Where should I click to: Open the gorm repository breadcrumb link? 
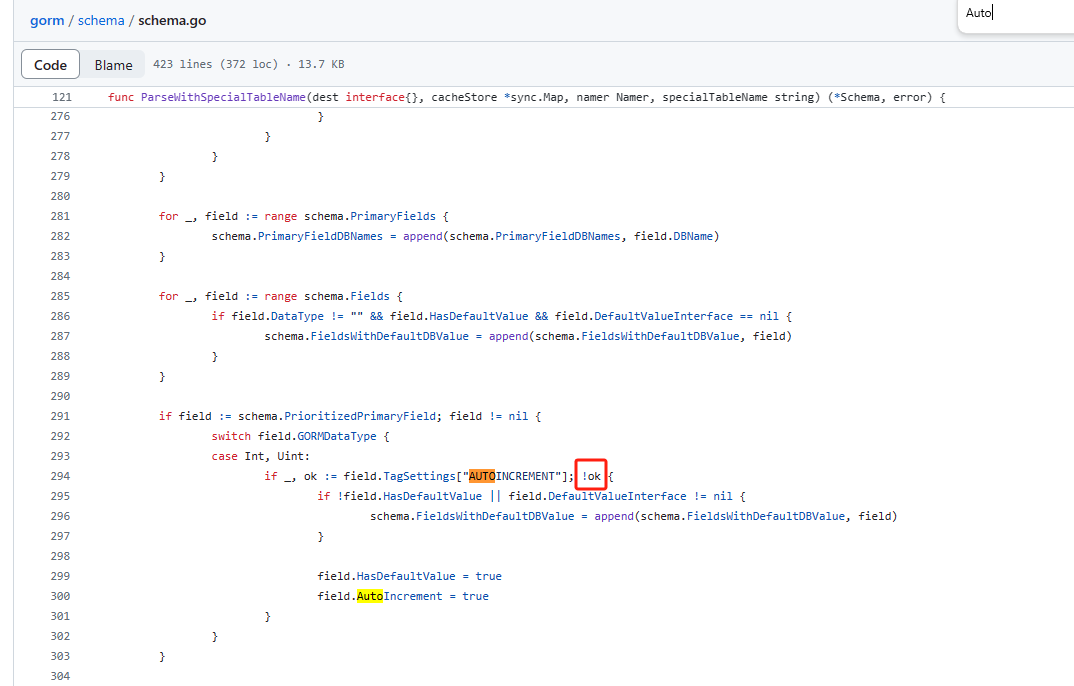pyautogui.click(x=47, y=20)
